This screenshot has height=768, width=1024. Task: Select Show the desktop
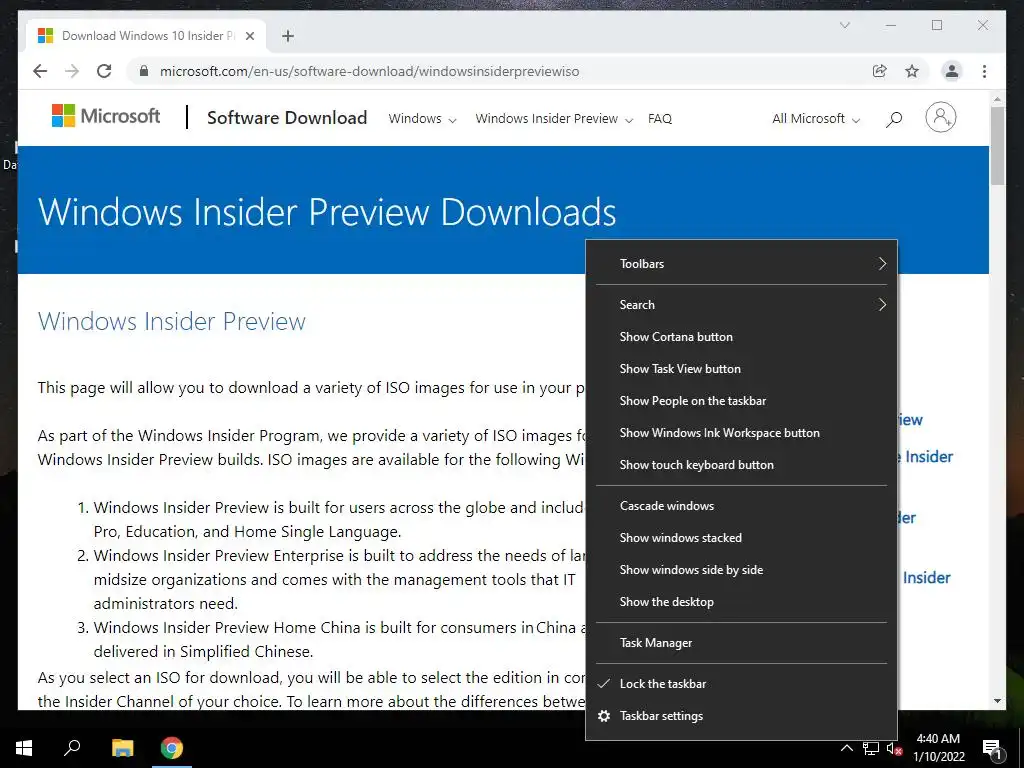coord(741,602)
